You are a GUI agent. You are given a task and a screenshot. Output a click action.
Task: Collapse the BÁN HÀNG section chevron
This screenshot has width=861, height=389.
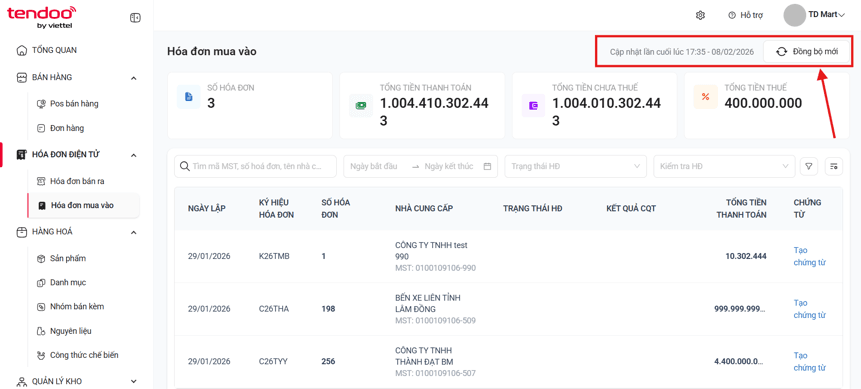(x=133, y=78)
